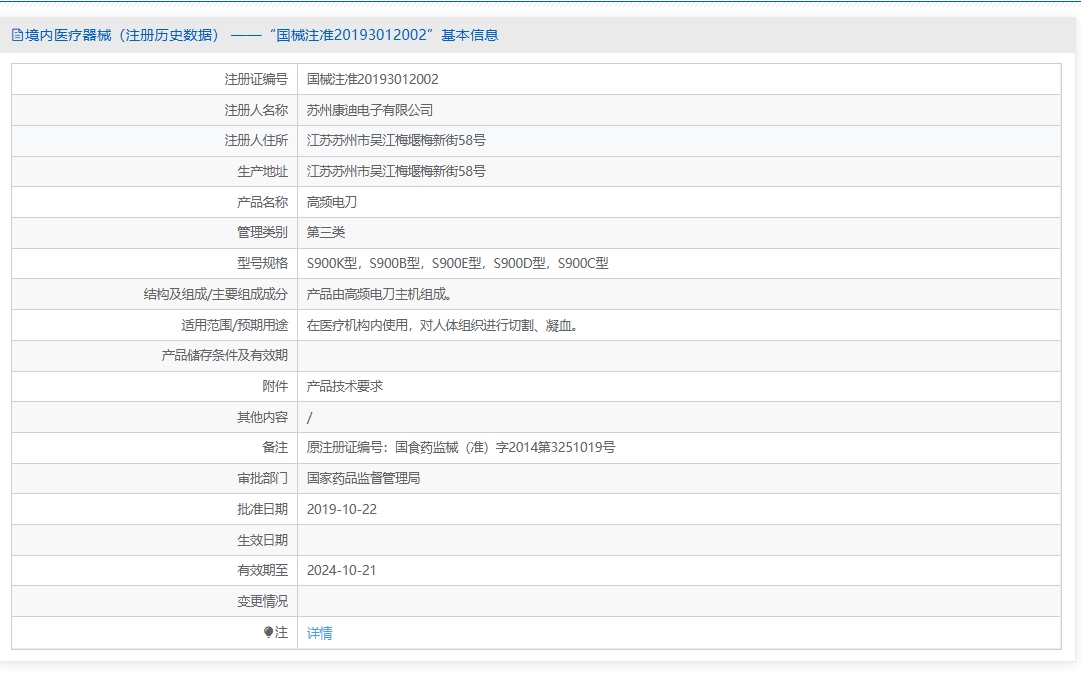Click the 型号规格 label

[x=262, y=263]
